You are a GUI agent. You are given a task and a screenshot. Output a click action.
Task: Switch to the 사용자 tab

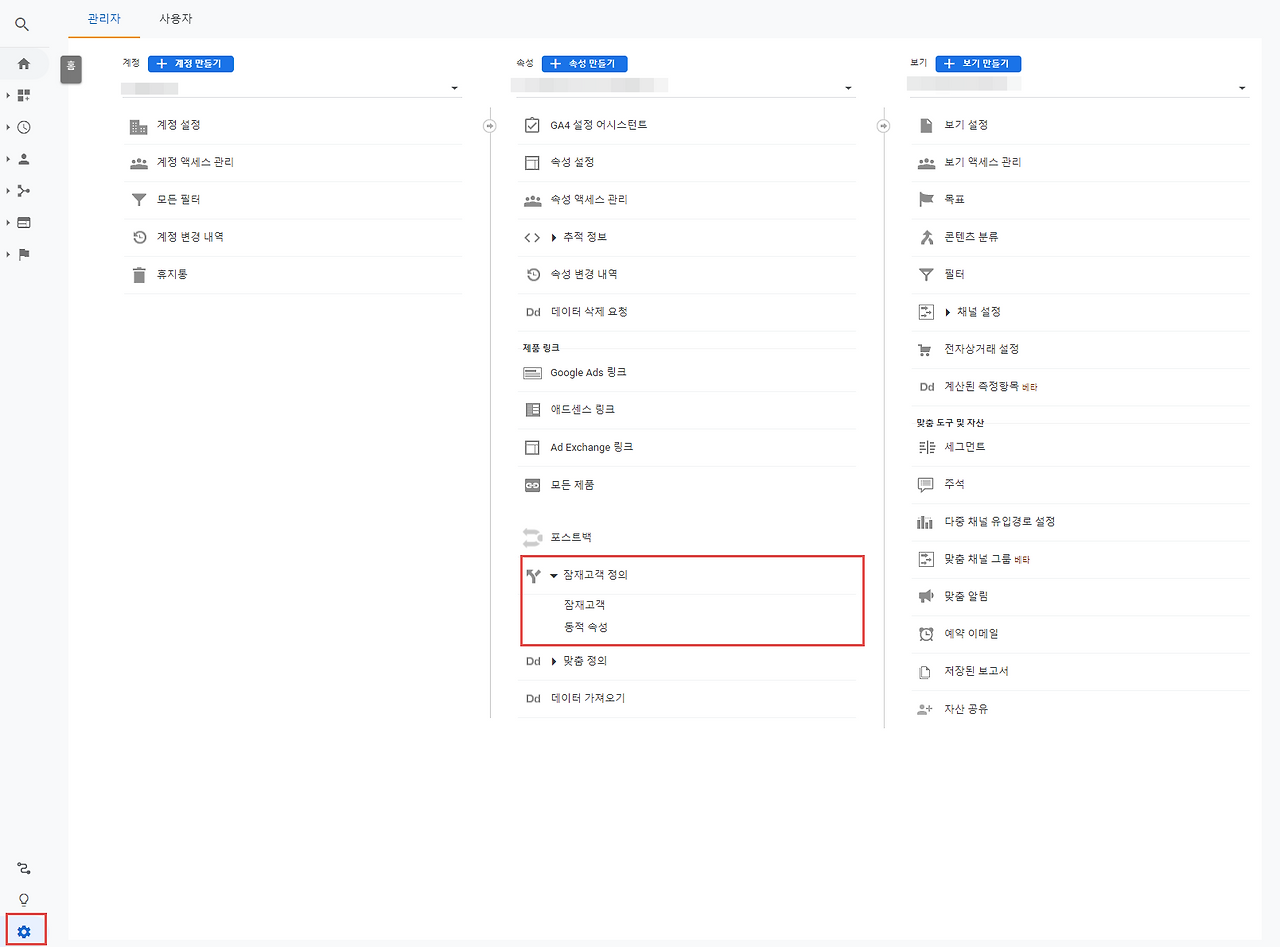click(x=175, y=19)
